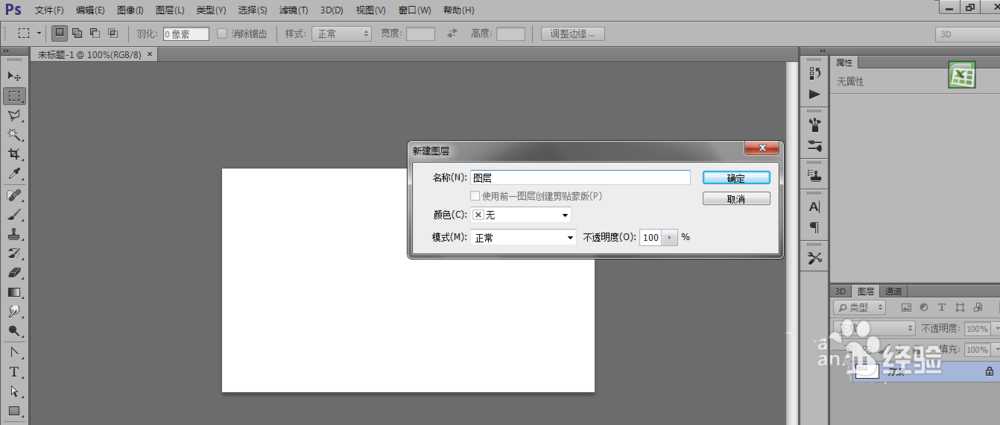Screen dimensions: 1000x425
Task: Toggle the anti-alias checkbox in options bar
Action: pos(222,33)
